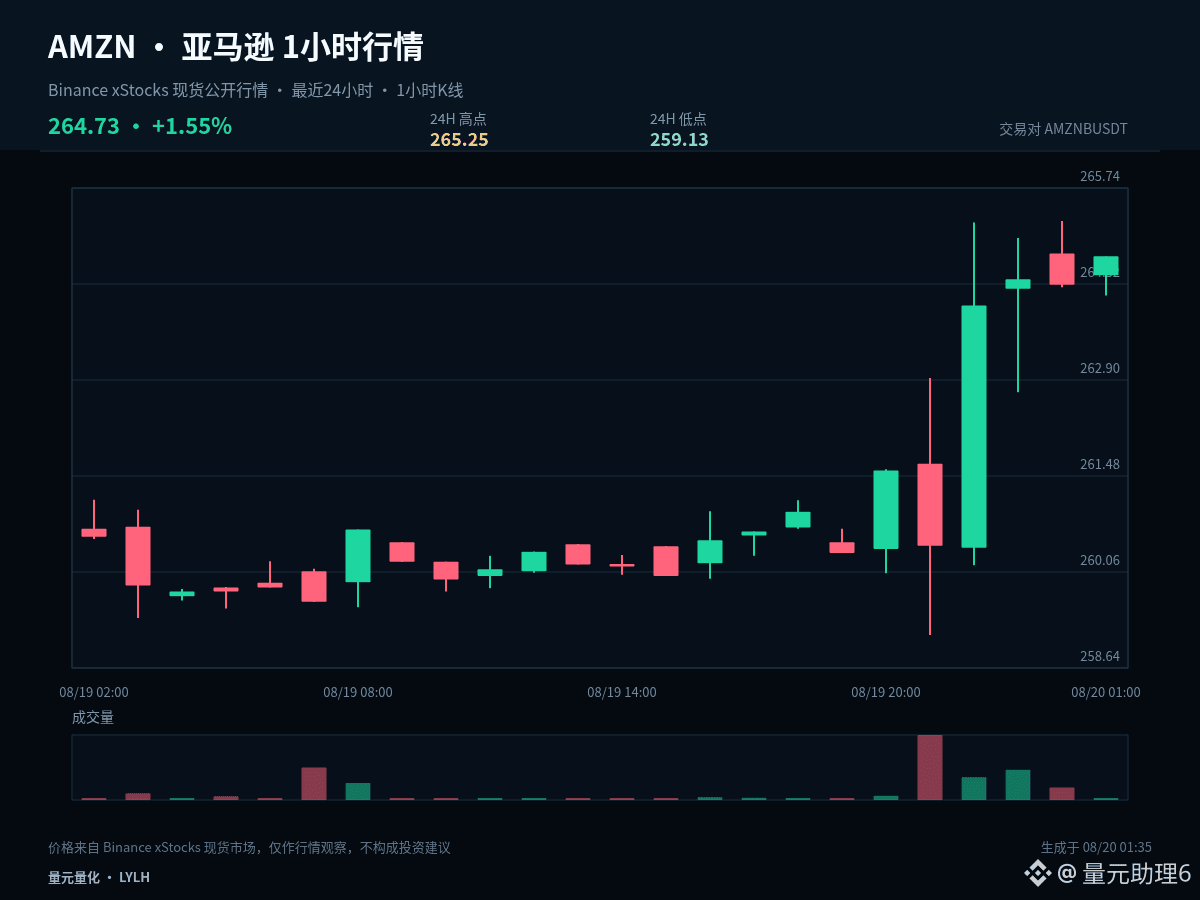Click the first red candle at 08/19 02:00
This screenshot has height=900, width=1200.
point(94,533)
